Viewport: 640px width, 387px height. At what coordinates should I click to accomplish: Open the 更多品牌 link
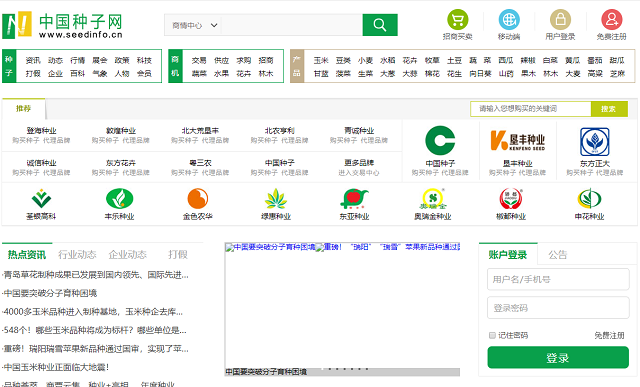[359, 162]
